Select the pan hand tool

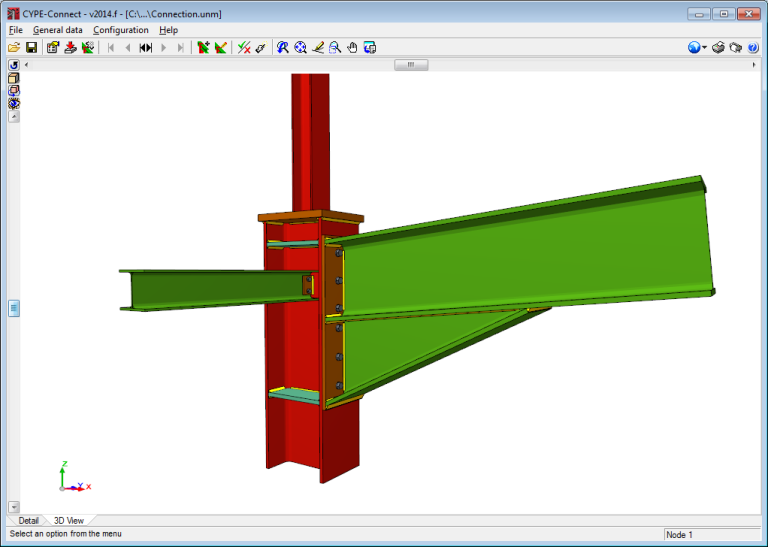353,48
